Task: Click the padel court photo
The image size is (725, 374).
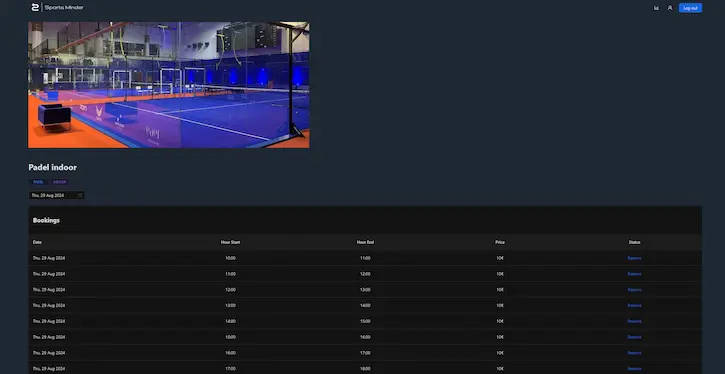Action: tap(169, 85)
